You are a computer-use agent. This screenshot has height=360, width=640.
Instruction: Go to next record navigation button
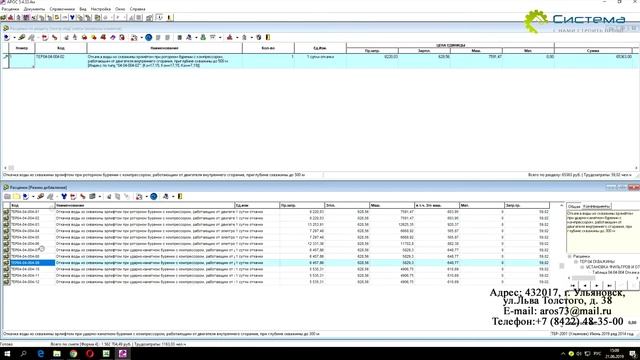pyautogui.click(x=597, y=286)
